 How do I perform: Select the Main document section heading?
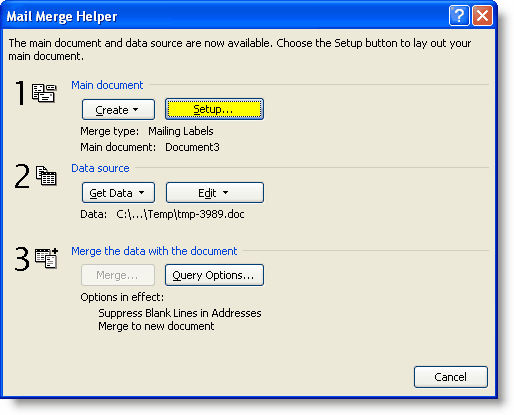pyautogui.click(x=107, y=85)
